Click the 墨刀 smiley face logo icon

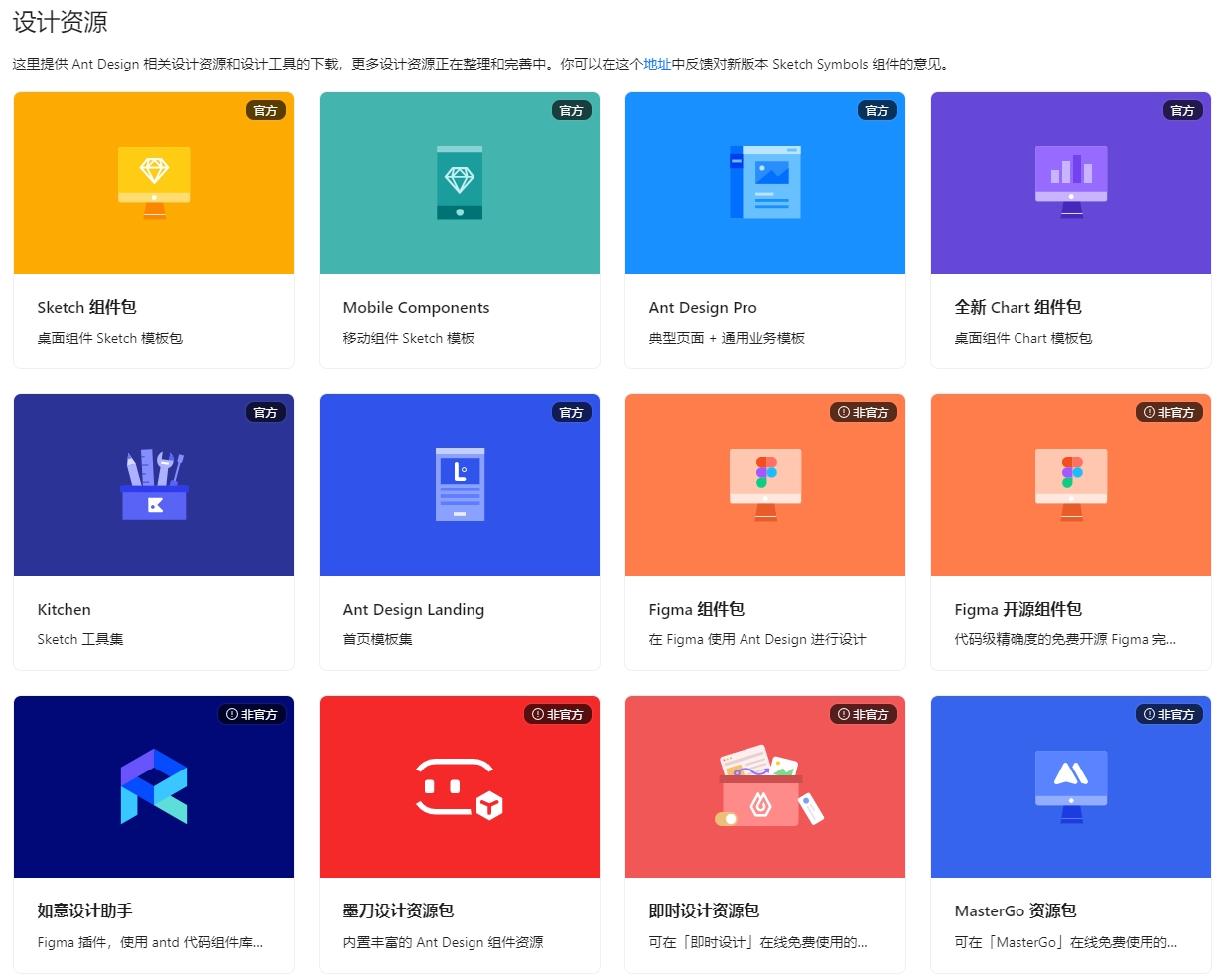pos(460,788)
